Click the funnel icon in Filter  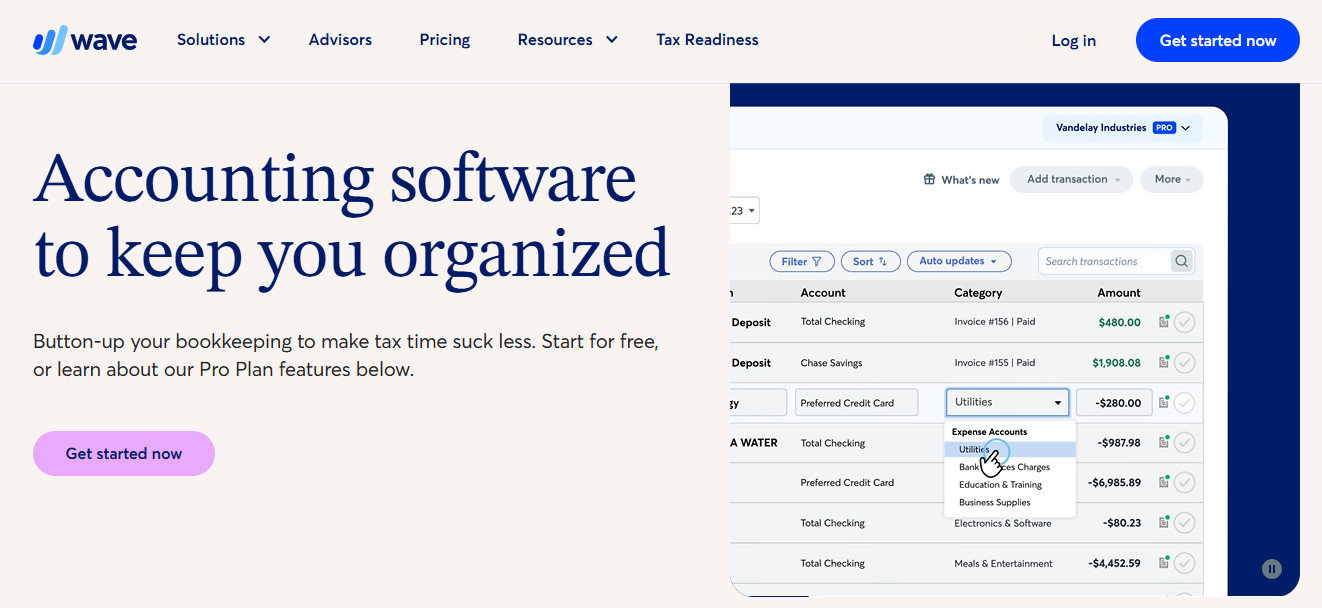click(x=817, y=261)
